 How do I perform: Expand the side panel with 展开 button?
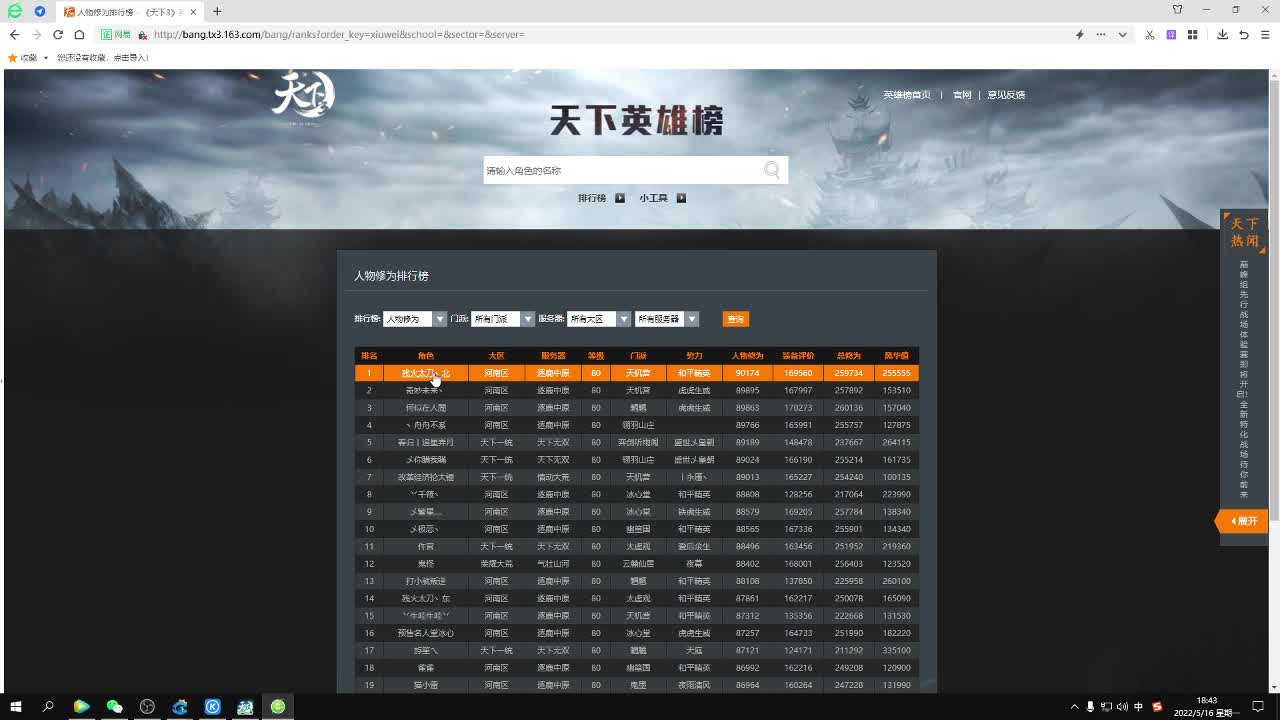point(1243,521)
